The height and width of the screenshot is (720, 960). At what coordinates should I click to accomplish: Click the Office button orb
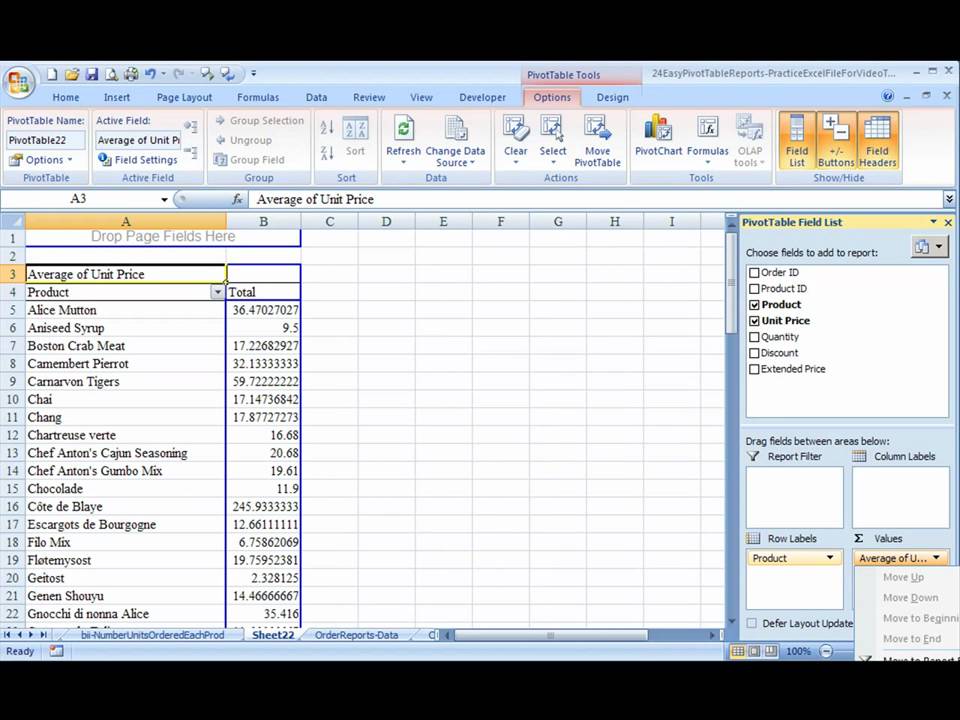(x=18, y=83)
